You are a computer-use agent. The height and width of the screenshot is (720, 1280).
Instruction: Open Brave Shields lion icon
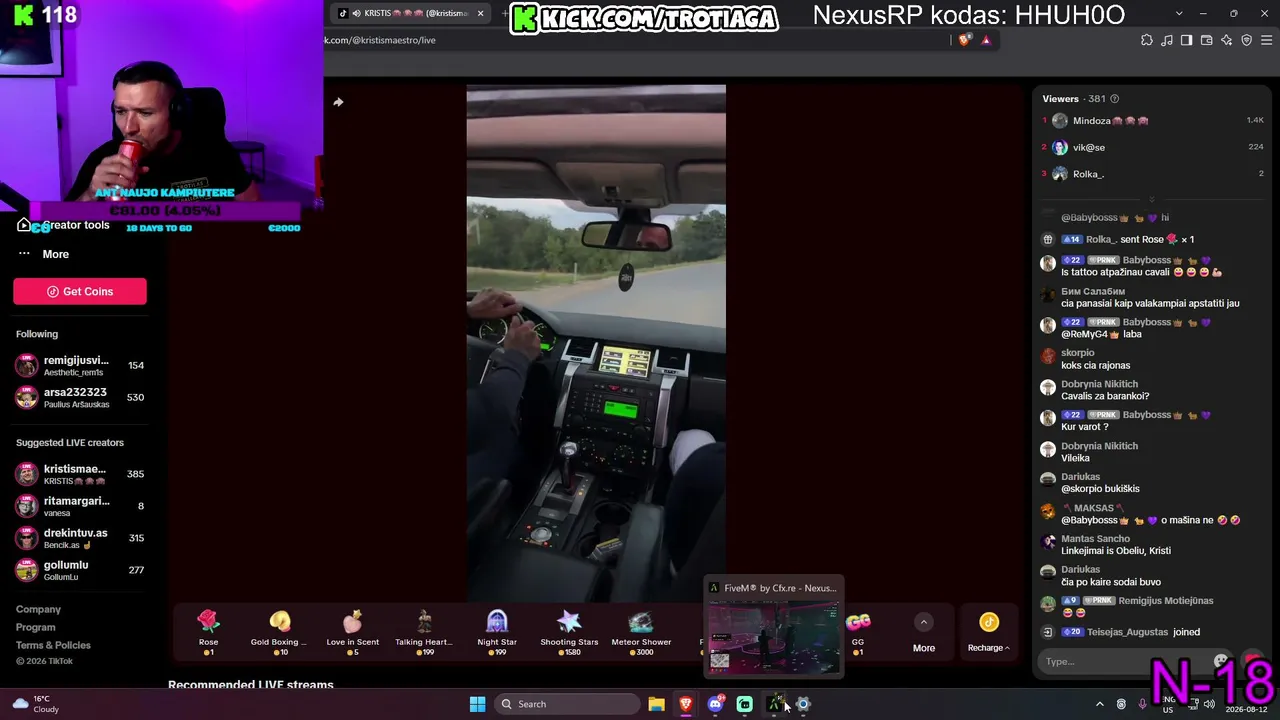[964, 40]
